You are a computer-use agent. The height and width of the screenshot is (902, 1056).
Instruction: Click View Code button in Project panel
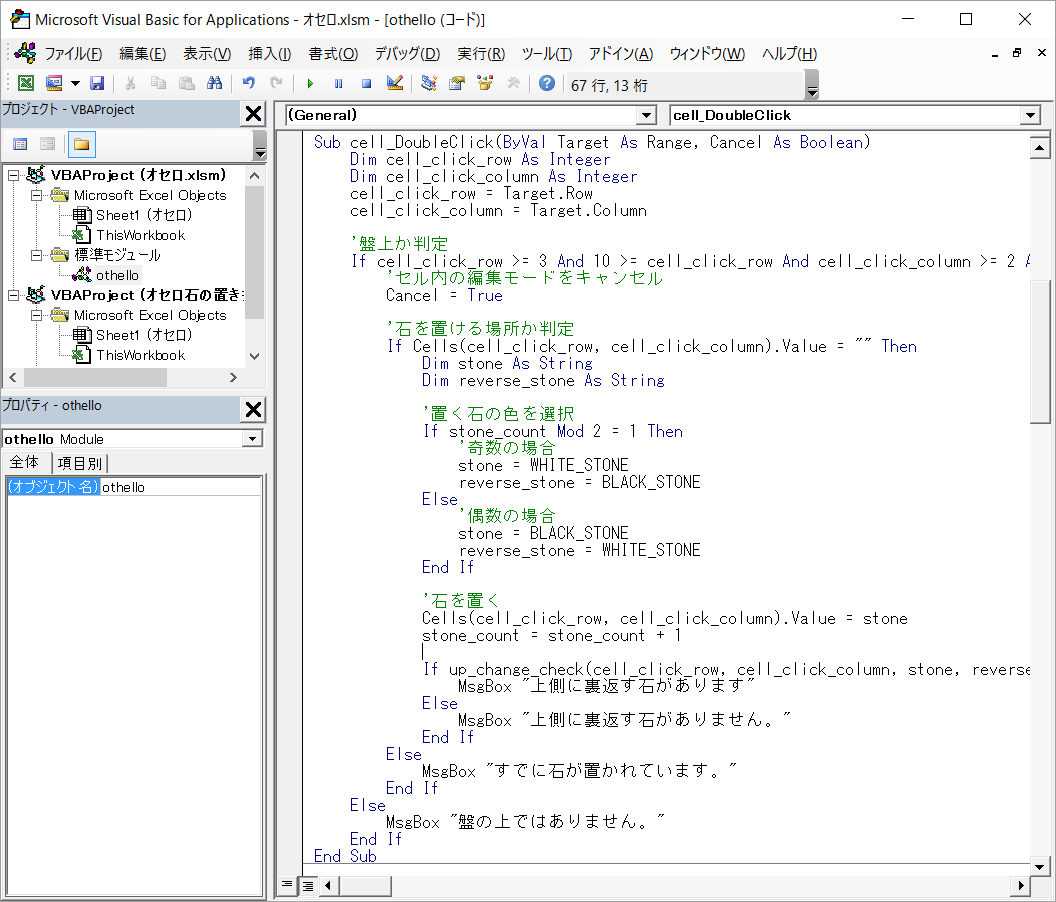20,145
